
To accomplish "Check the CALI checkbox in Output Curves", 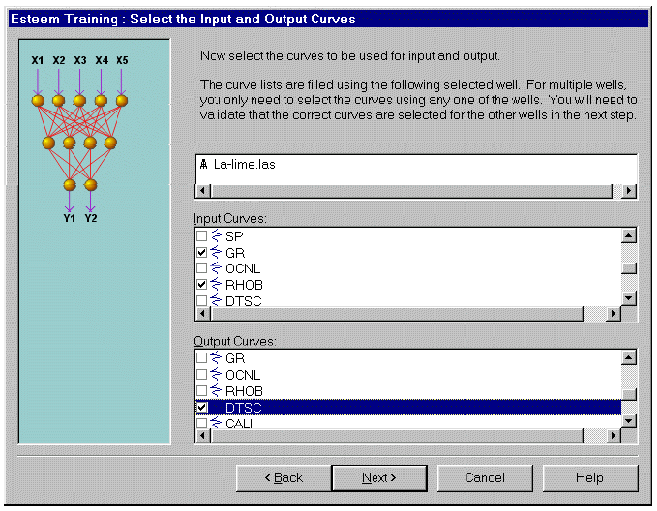I will [202, 424].
